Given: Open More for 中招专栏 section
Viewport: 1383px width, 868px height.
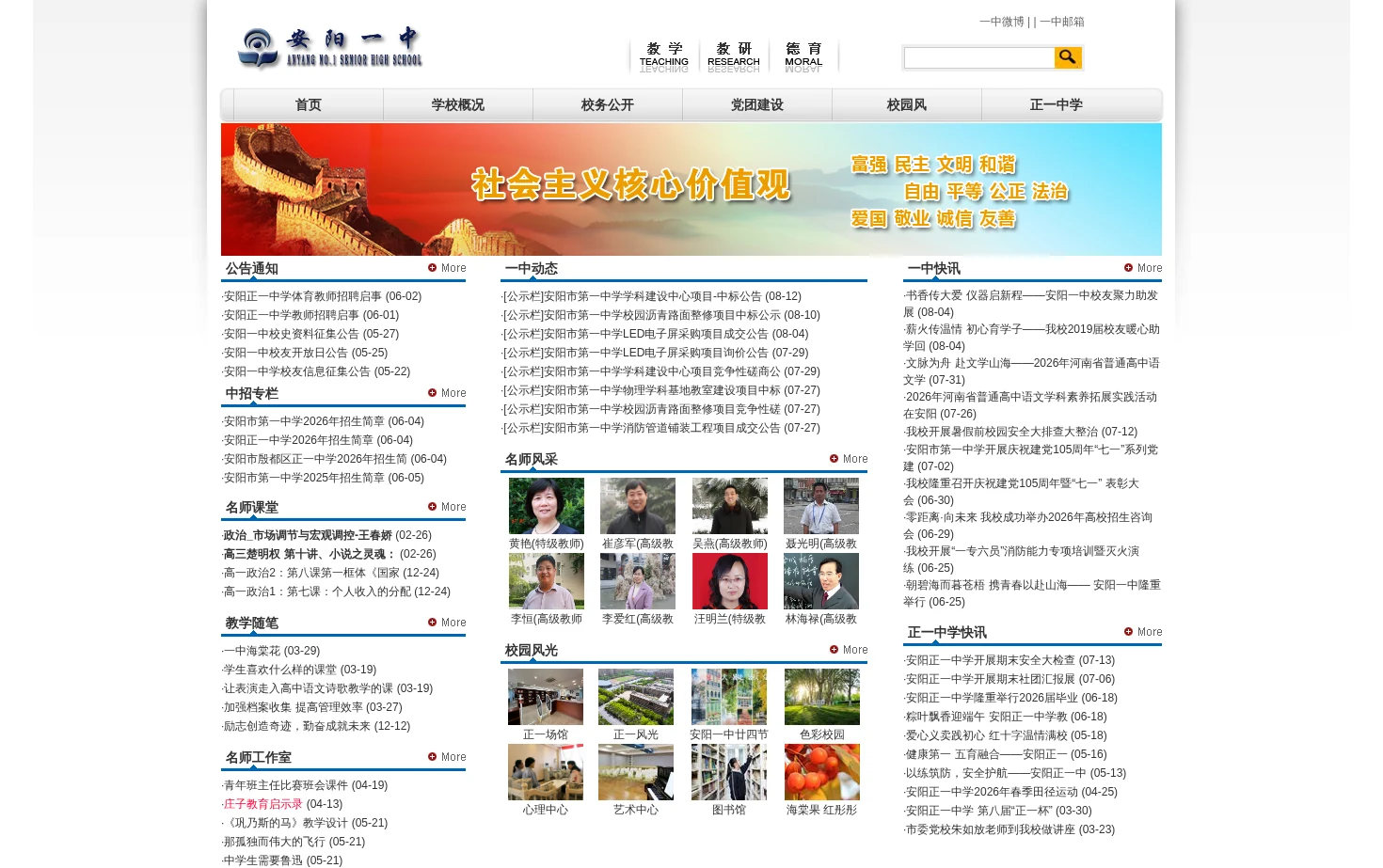Looking at the screenshot, I should [x=447, y=393].
